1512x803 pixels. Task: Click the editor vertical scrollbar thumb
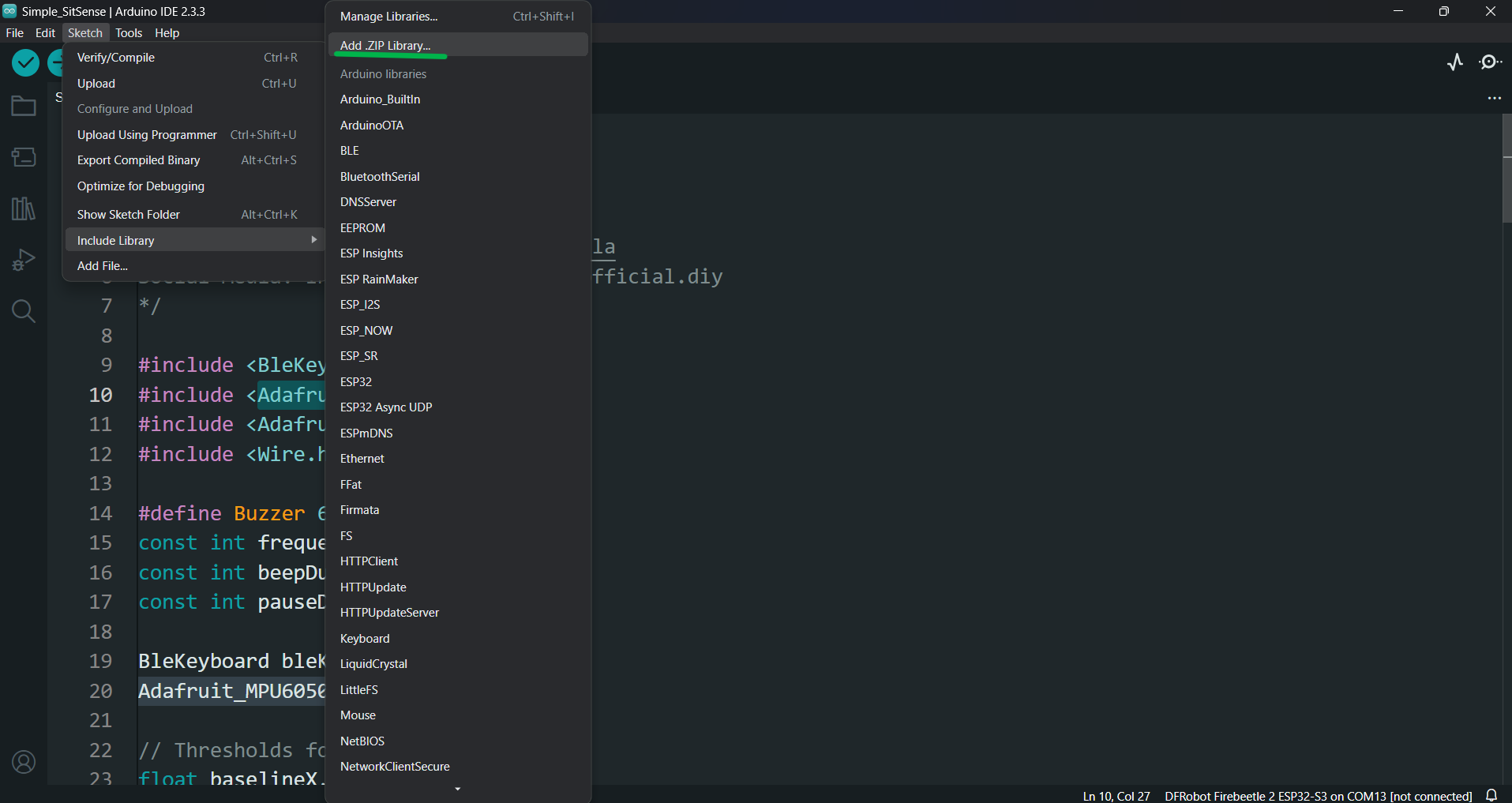point(1506,169)
